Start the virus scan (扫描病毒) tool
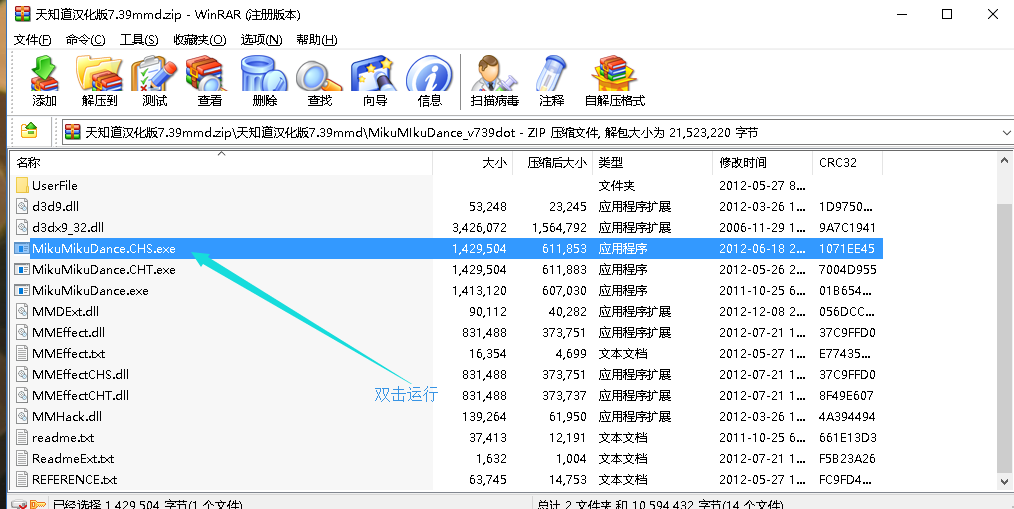The image size is (1014, 509). (x=495, y=81)
